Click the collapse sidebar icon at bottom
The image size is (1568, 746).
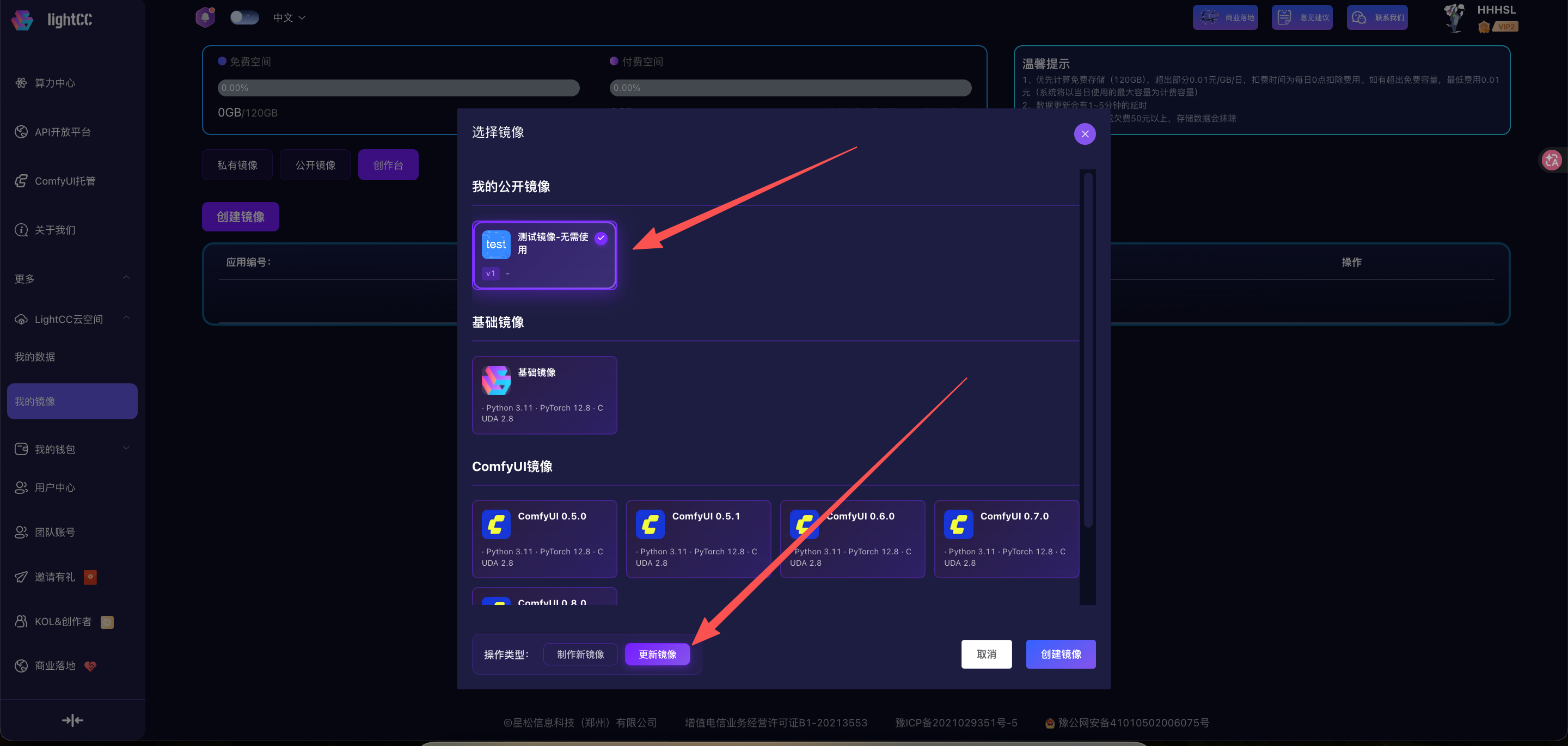coord(72,720)
